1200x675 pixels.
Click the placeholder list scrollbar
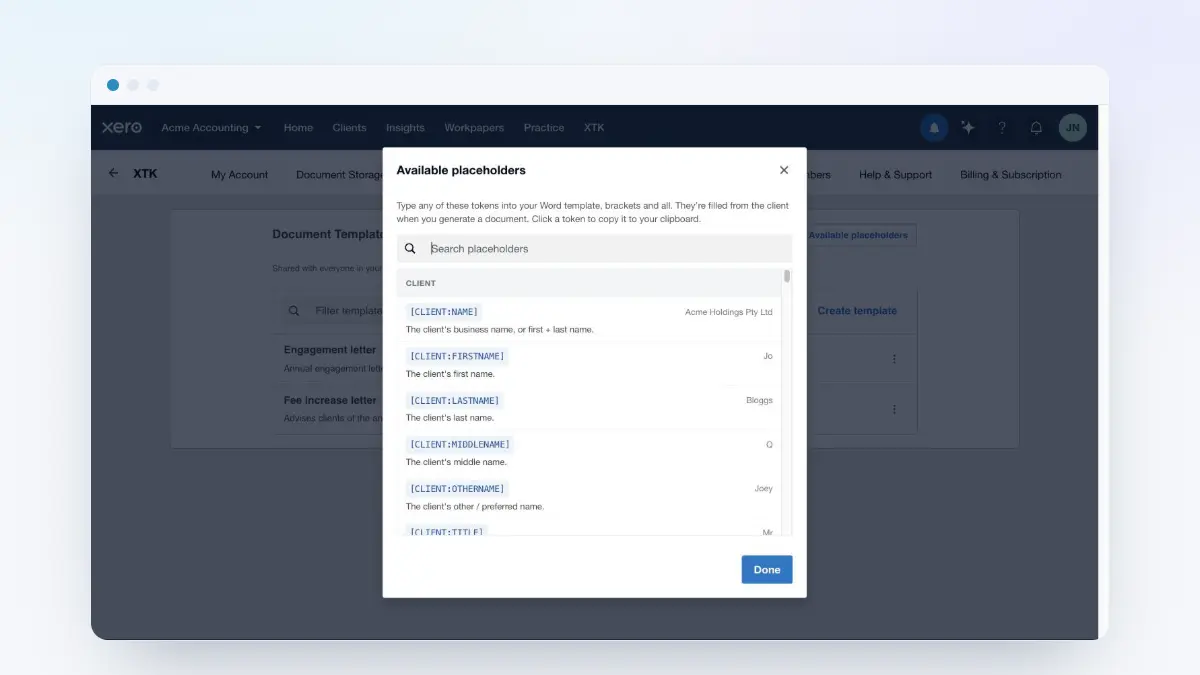click(787, 276)
